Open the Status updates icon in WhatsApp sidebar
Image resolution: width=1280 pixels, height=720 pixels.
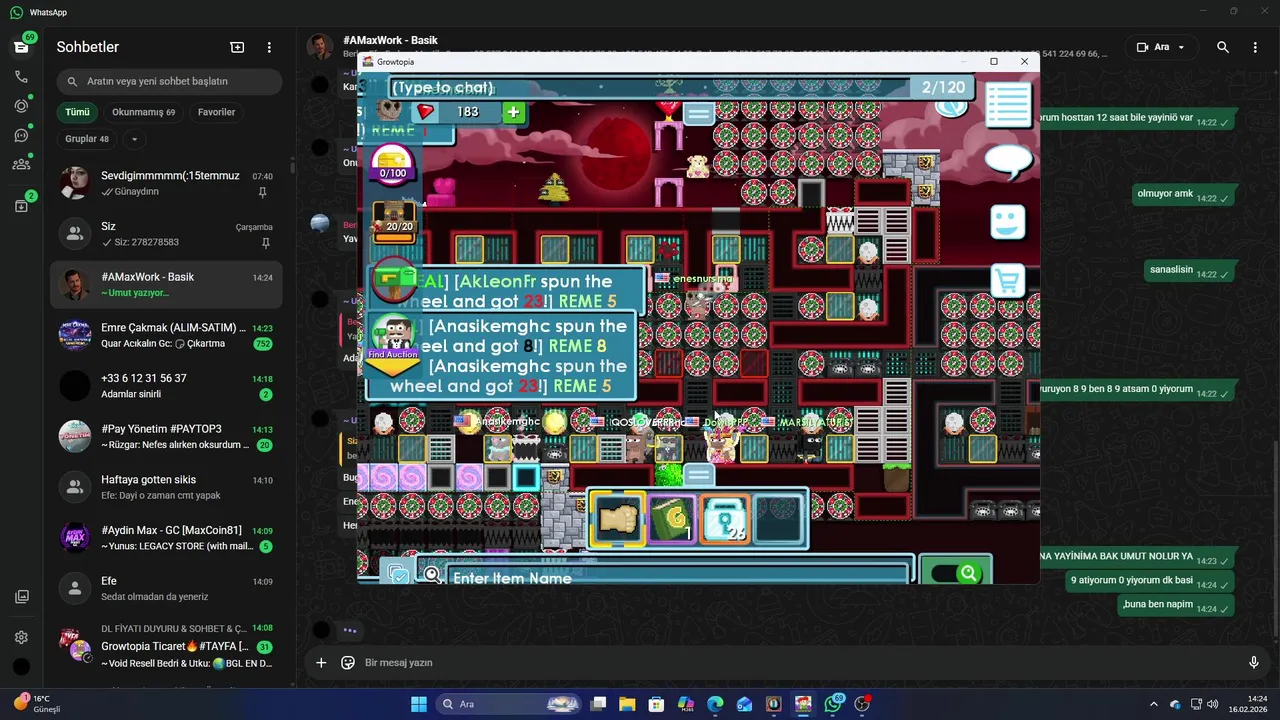(x=21, y=106)
